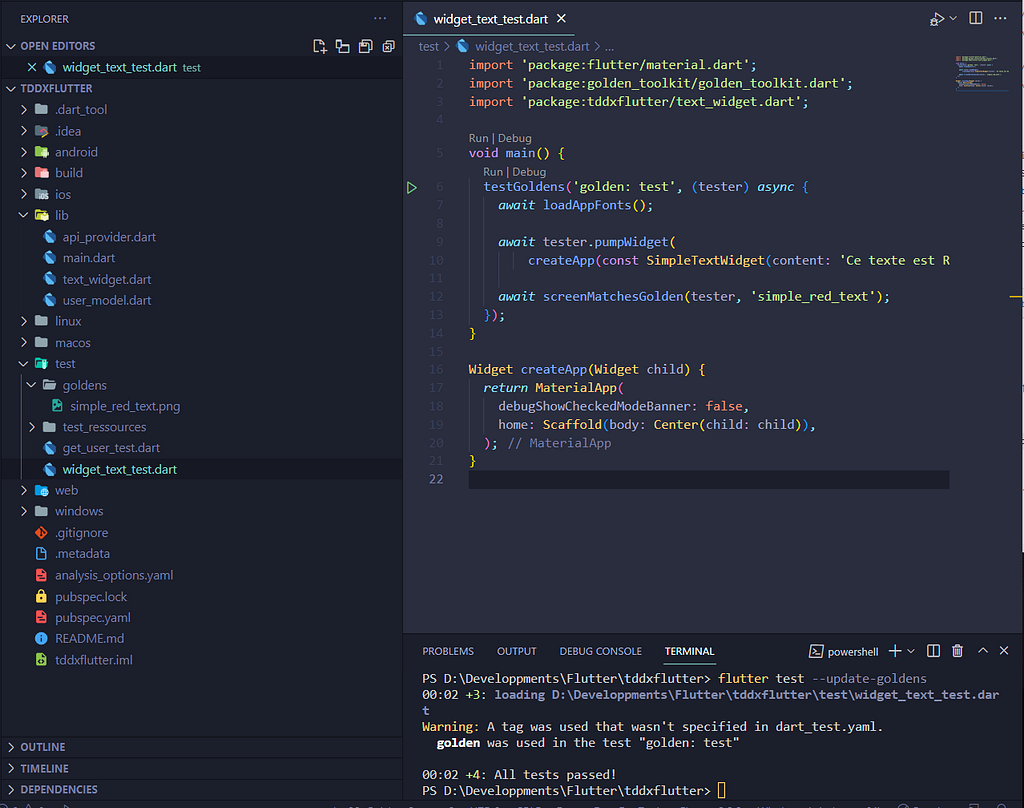The width and height of the screenshot is (1024, 808).
Task: Open pubspec.lock file
Action: pos(201,597)
